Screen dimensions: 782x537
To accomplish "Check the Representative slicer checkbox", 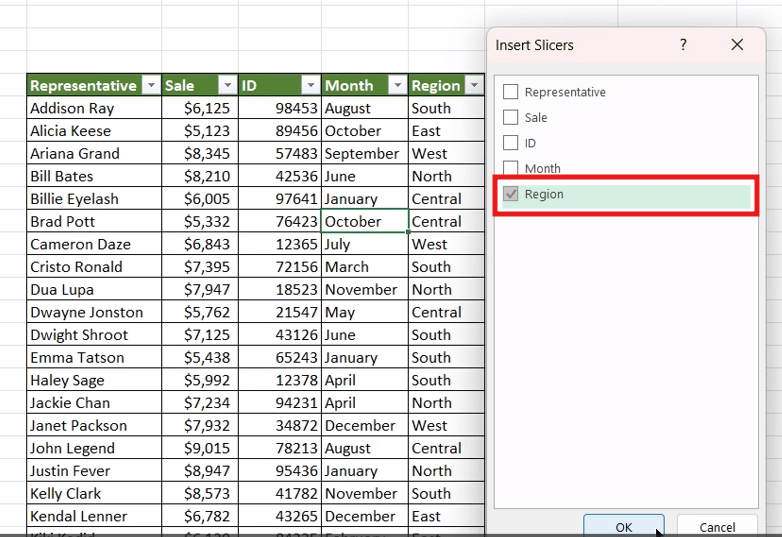I will (x=510, y=92).
